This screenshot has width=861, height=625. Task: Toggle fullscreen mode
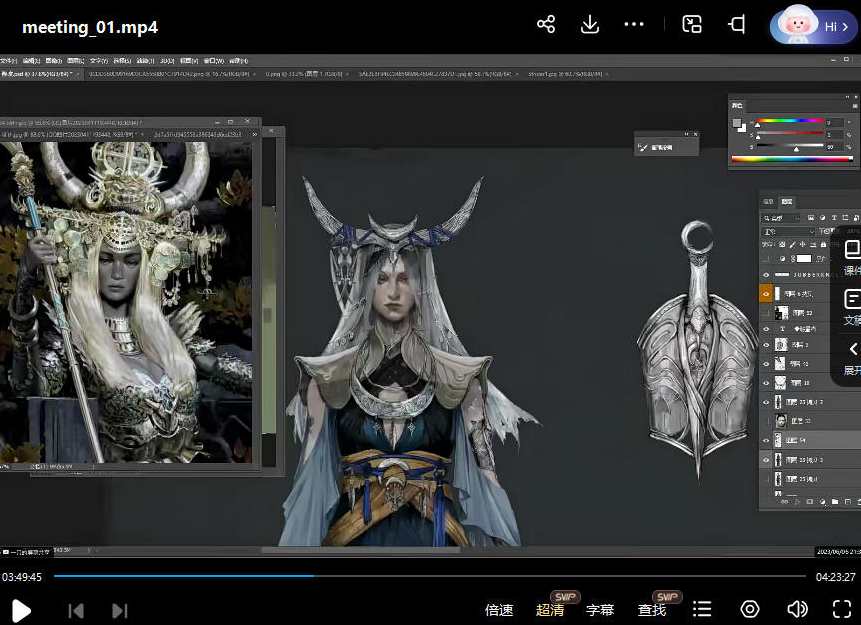coord(842,609)
